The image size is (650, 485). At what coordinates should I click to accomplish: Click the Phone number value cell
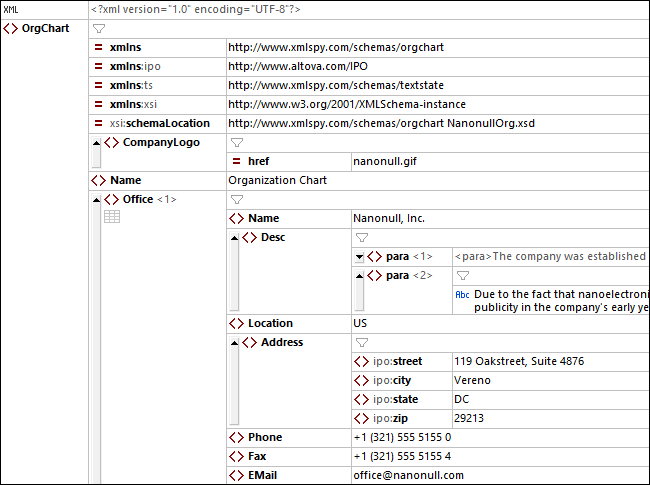pyautogui.click(x=402, y=438)
